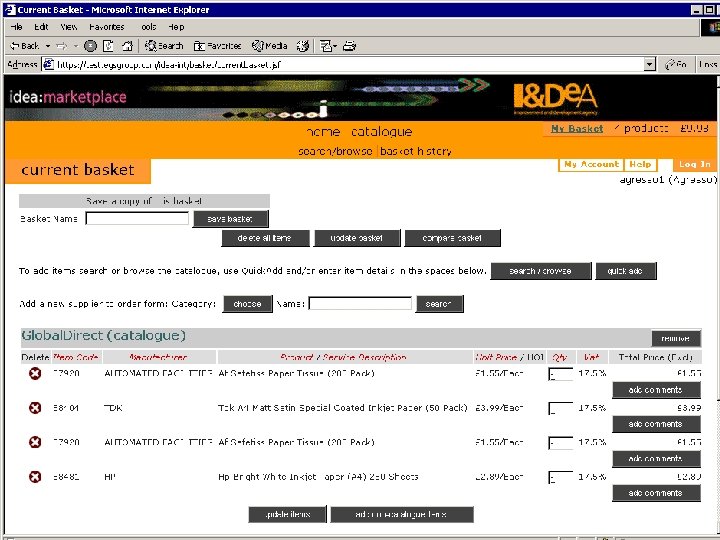Click the orange Help page button

[x=640, y=164]
